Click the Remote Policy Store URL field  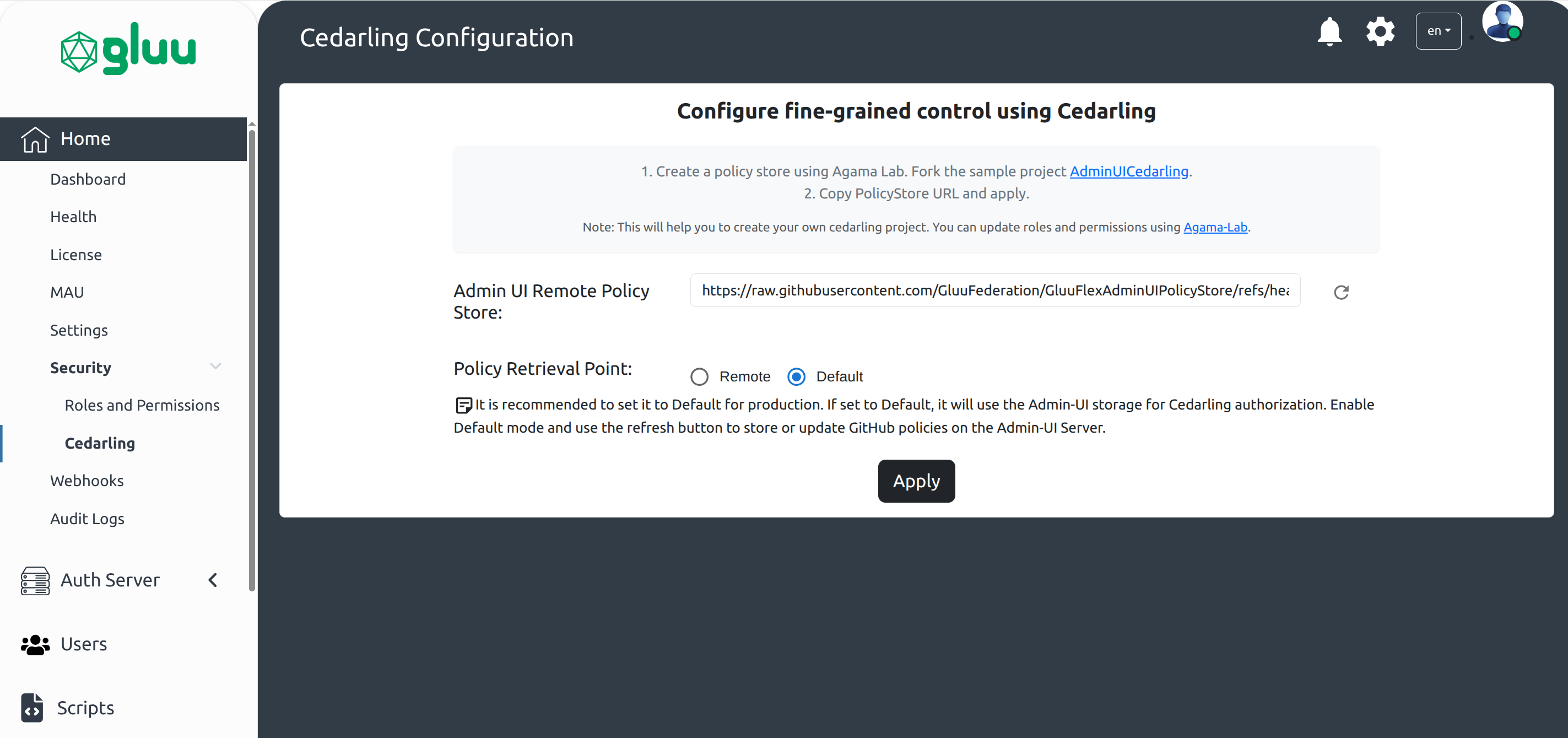pos(994,291)
